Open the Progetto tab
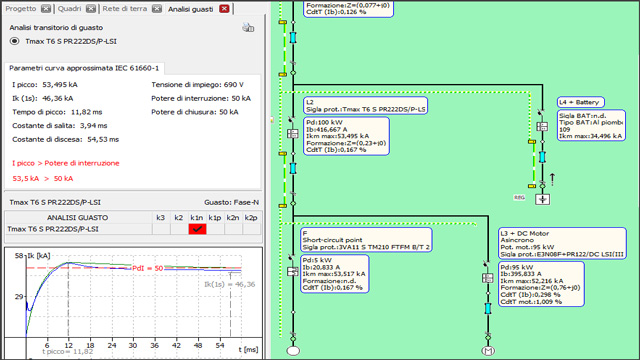The height and width of the screenshot is (360, 640). point(21,9)
